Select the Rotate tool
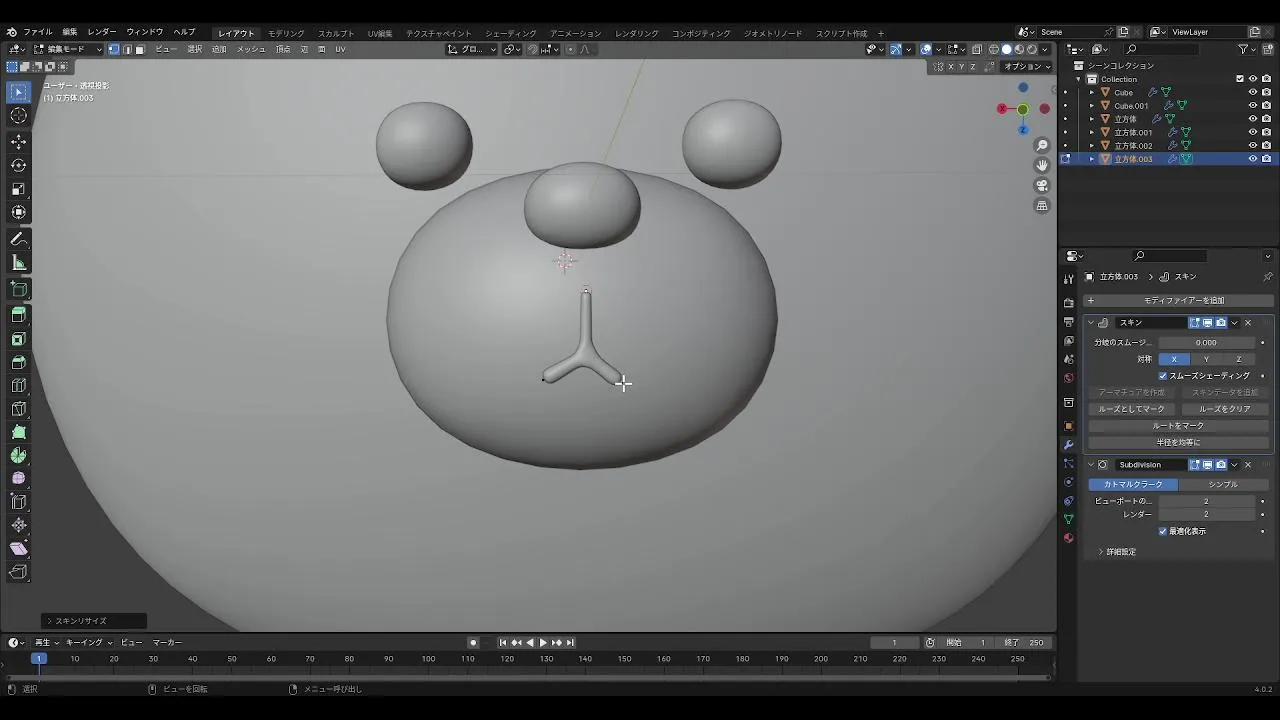Screen dimensions: 1280x720 [x=18, y=165]
